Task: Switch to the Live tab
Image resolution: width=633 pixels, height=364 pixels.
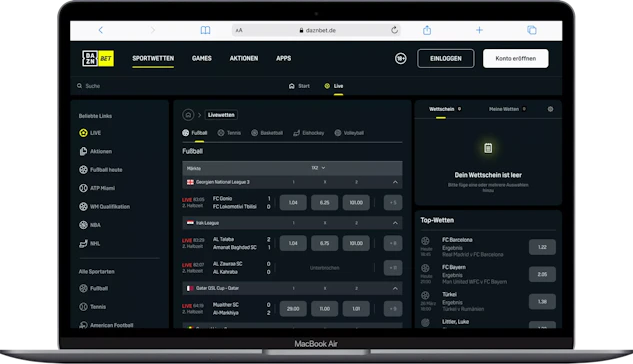Action: [x=334, y=86]
